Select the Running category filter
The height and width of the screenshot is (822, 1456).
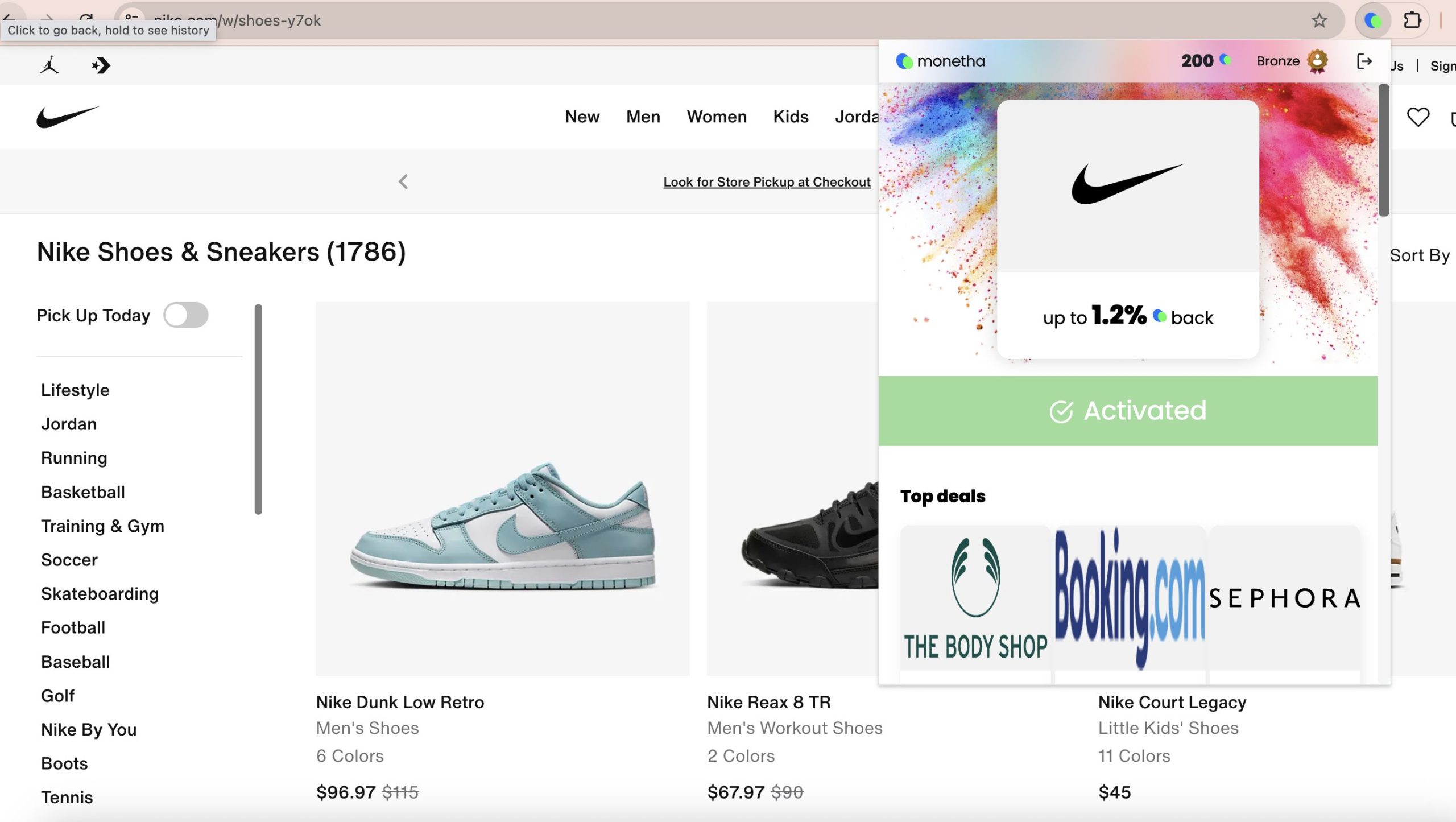(74, 458)
